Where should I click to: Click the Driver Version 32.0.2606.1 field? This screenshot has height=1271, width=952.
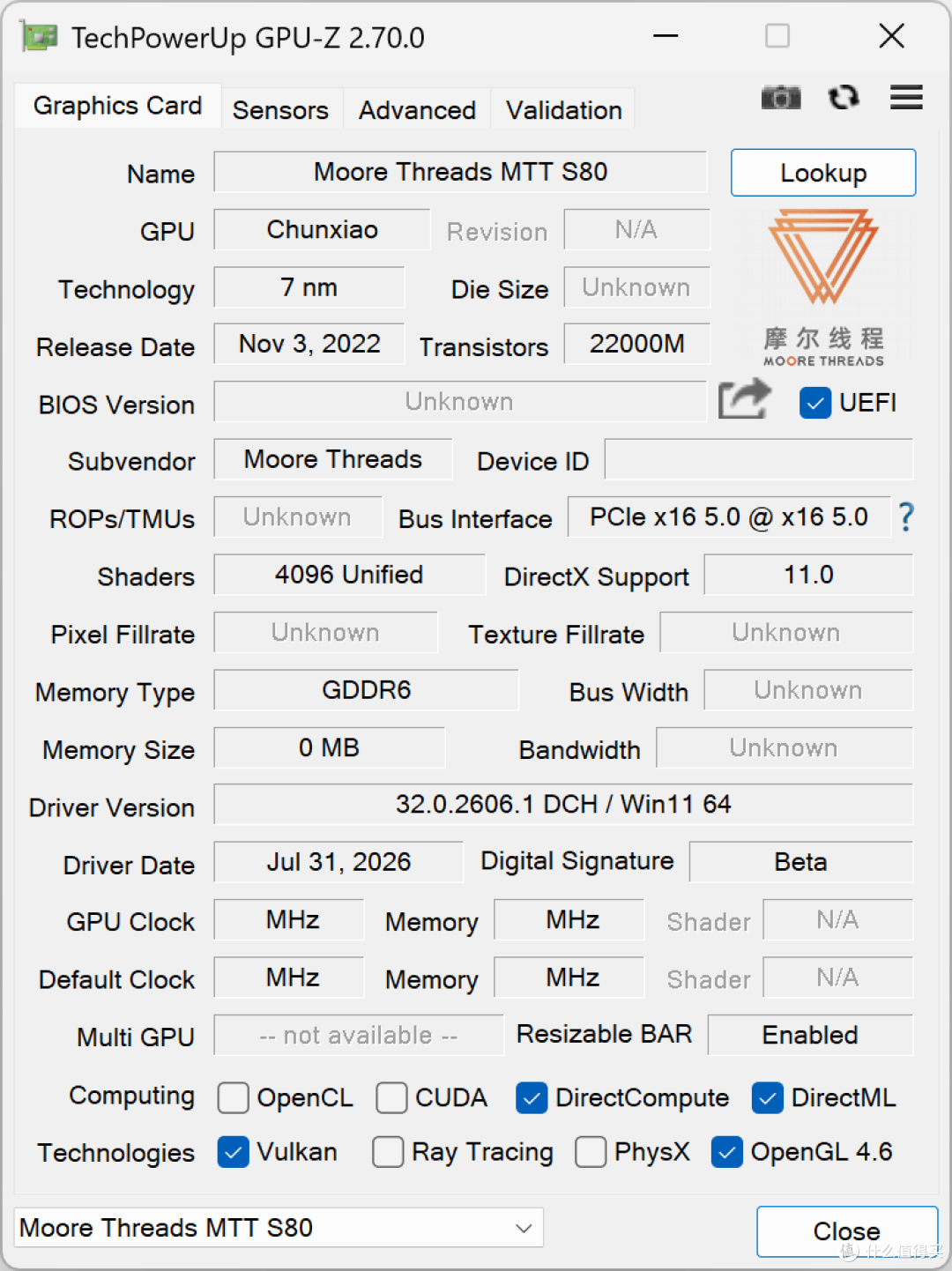(x=563, y=805)
